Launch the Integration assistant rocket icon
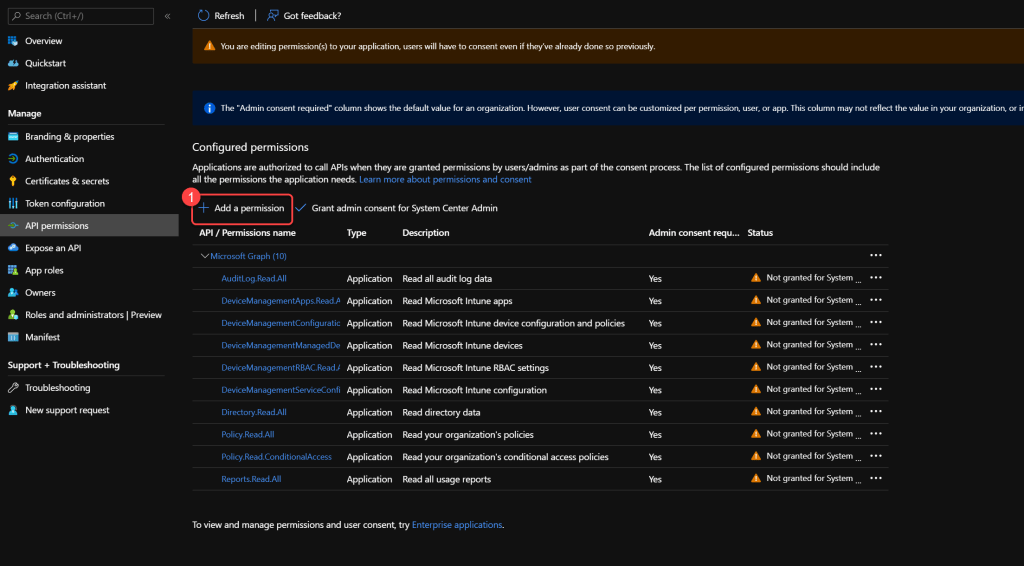The height and width of the screenshot is (566, 1024). coord(14,86)
